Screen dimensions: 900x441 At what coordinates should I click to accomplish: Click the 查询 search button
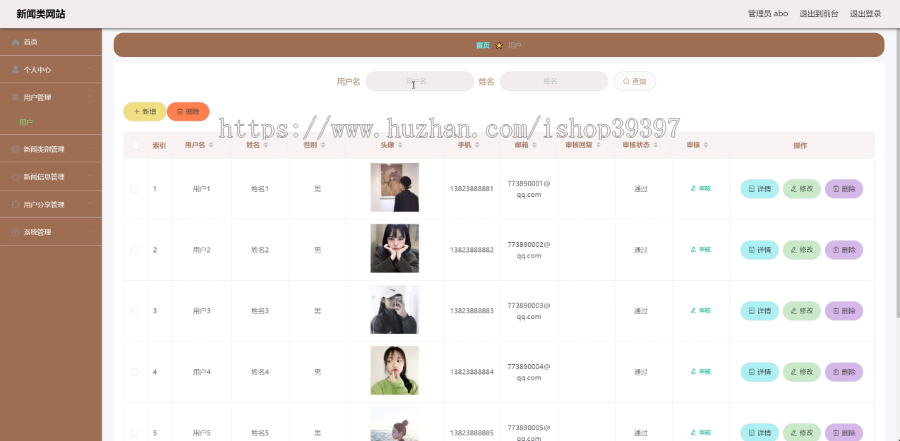click(634, 82)
